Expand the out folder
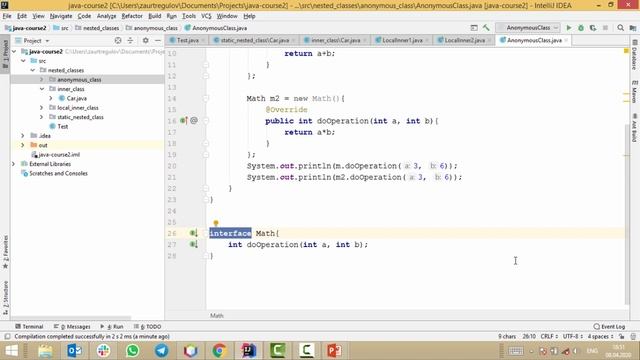 (23, 145)
